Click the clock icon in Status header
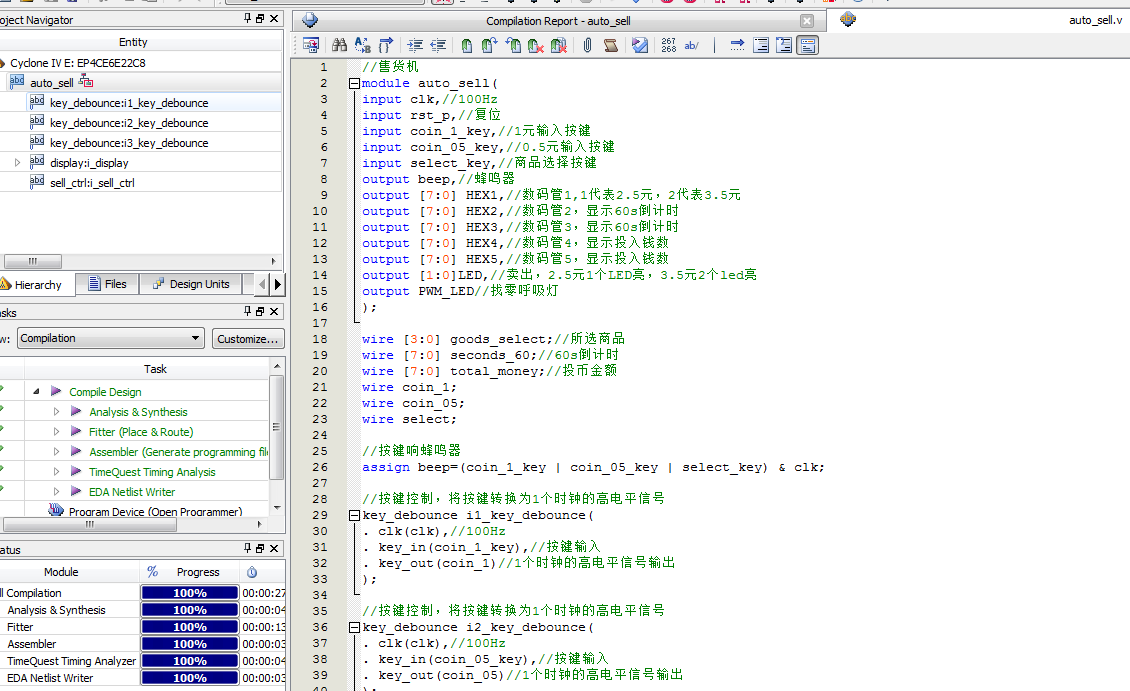This screenshot has width=1130, height=691. point(252,571)
